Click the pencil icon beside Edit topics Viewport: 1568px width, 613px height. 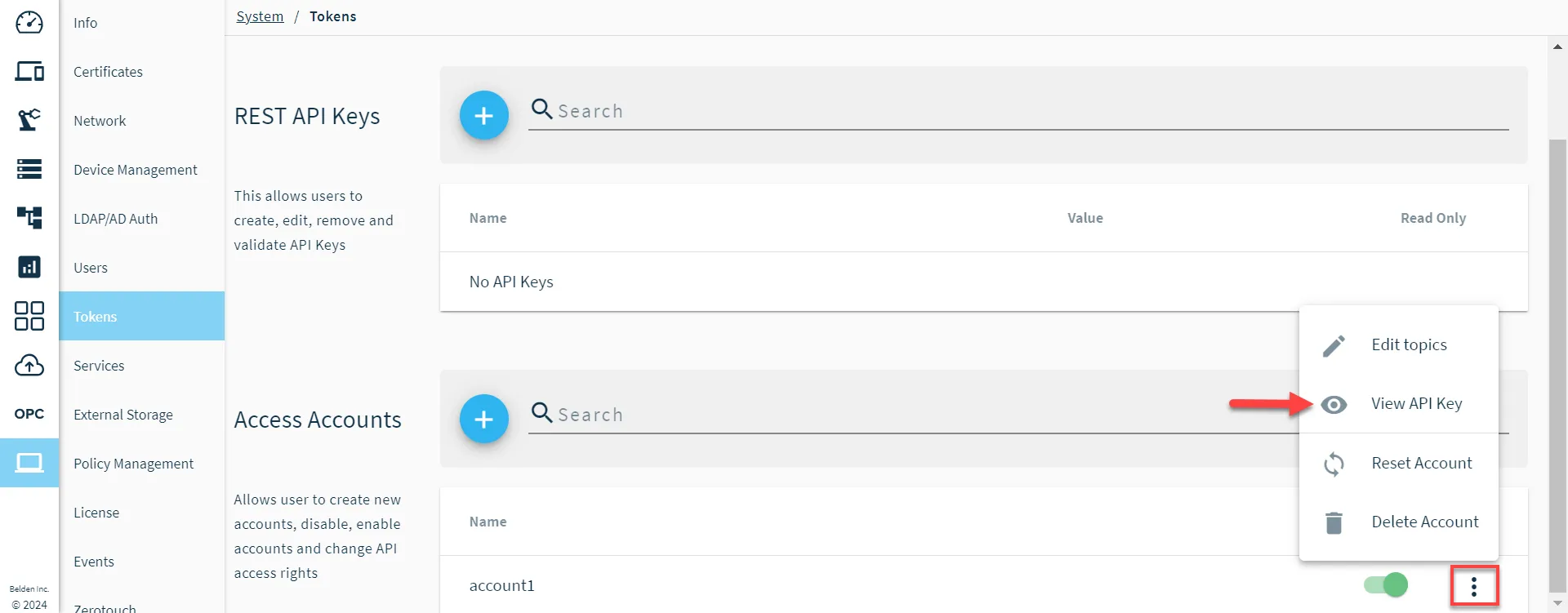pos(1334,345)
